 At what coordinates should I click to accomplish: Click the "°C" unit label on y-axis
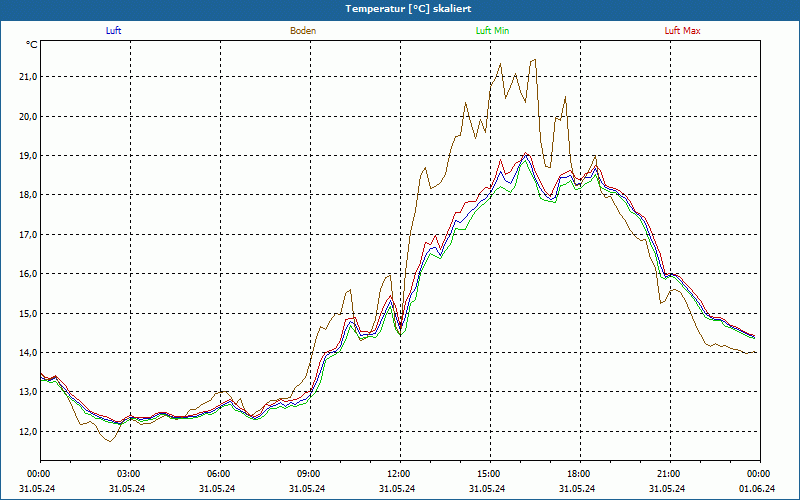32,45
